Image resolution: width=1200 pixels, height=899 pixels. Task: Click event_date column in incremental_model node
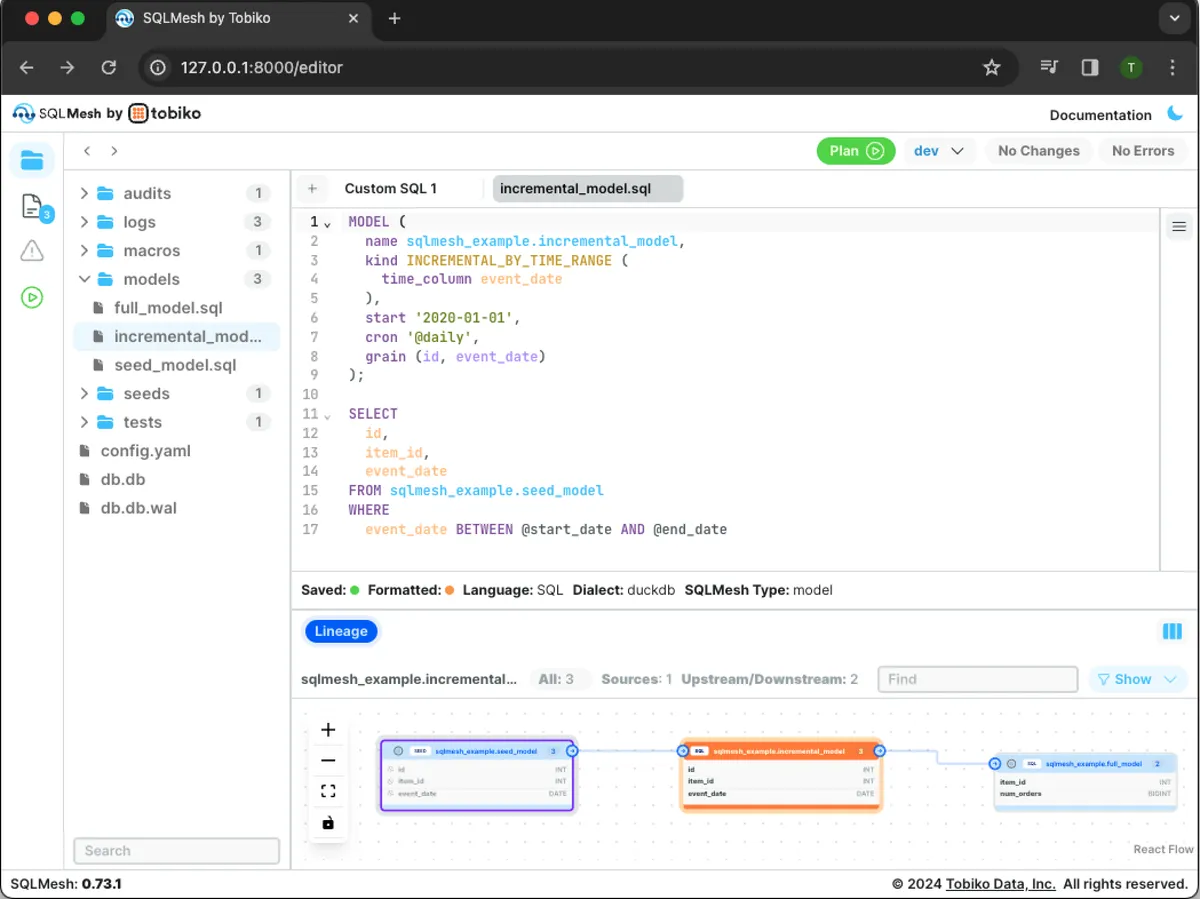tap(780, 794)
